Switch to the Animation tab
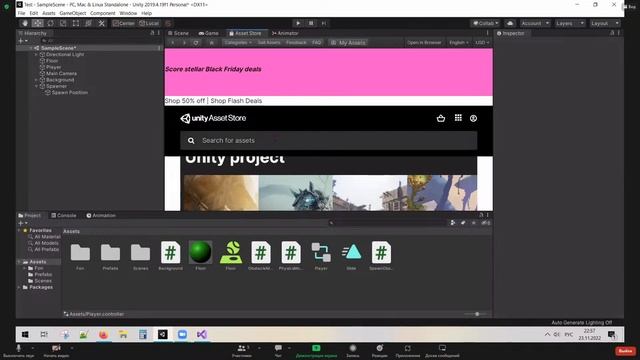640x360 pixels. click(101, 215)
